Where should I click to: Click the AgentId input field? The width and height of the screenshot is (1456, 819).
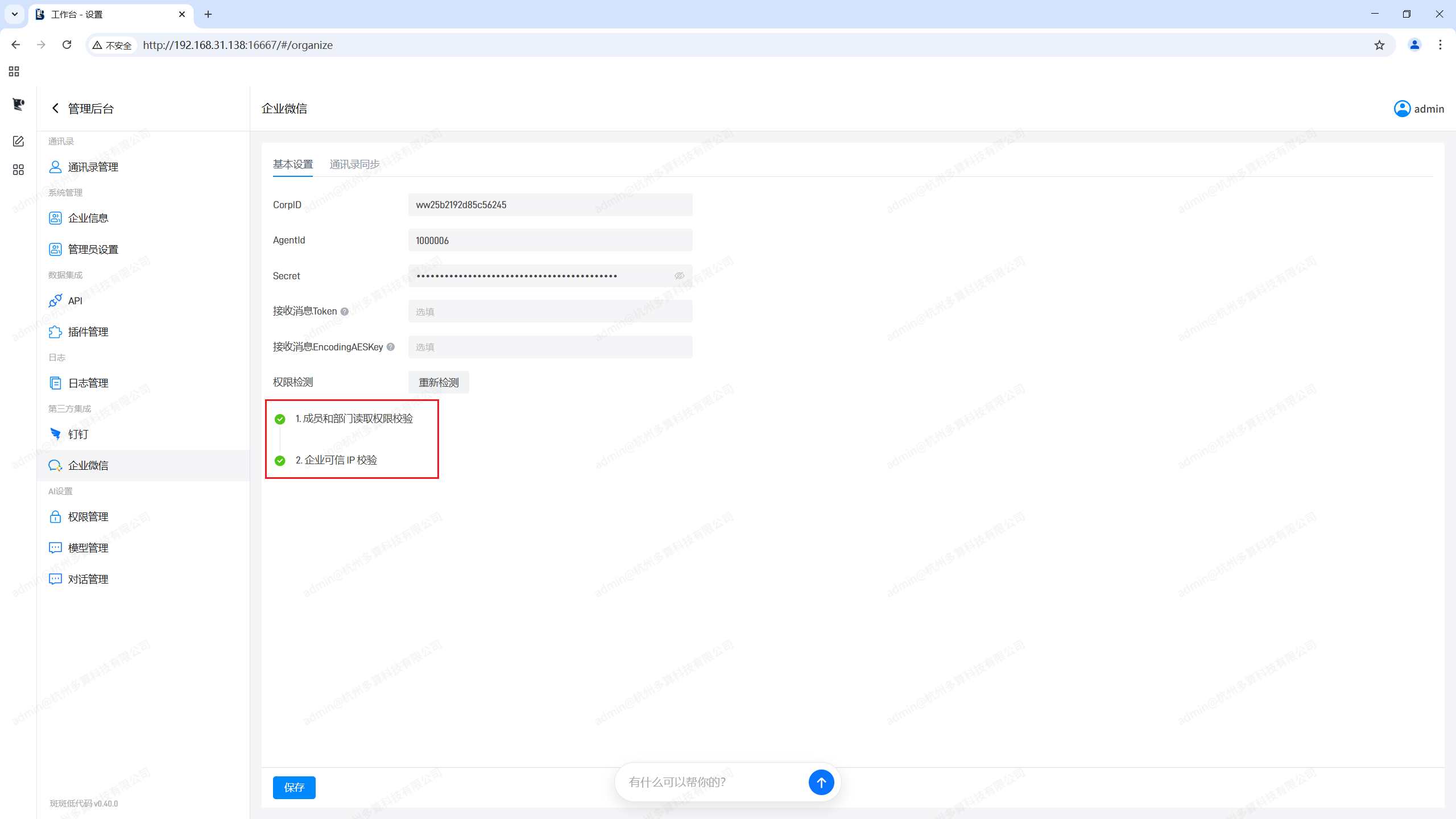pyautogui.click(x=551, y=240)
